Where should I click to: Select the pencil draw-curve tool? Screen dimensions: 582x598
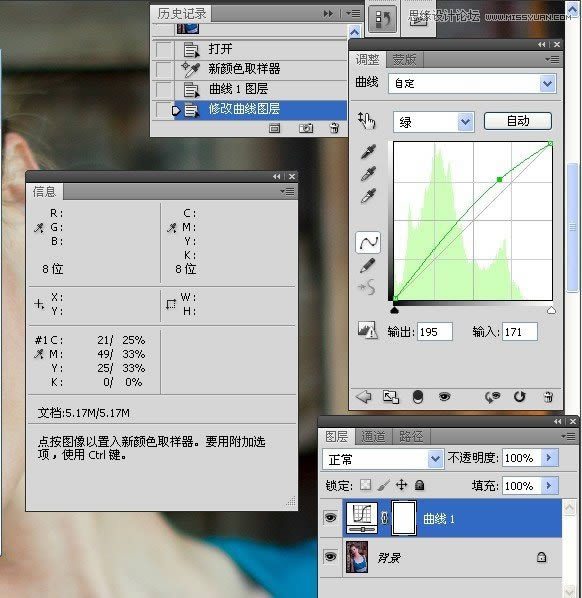tap(367, 265)
